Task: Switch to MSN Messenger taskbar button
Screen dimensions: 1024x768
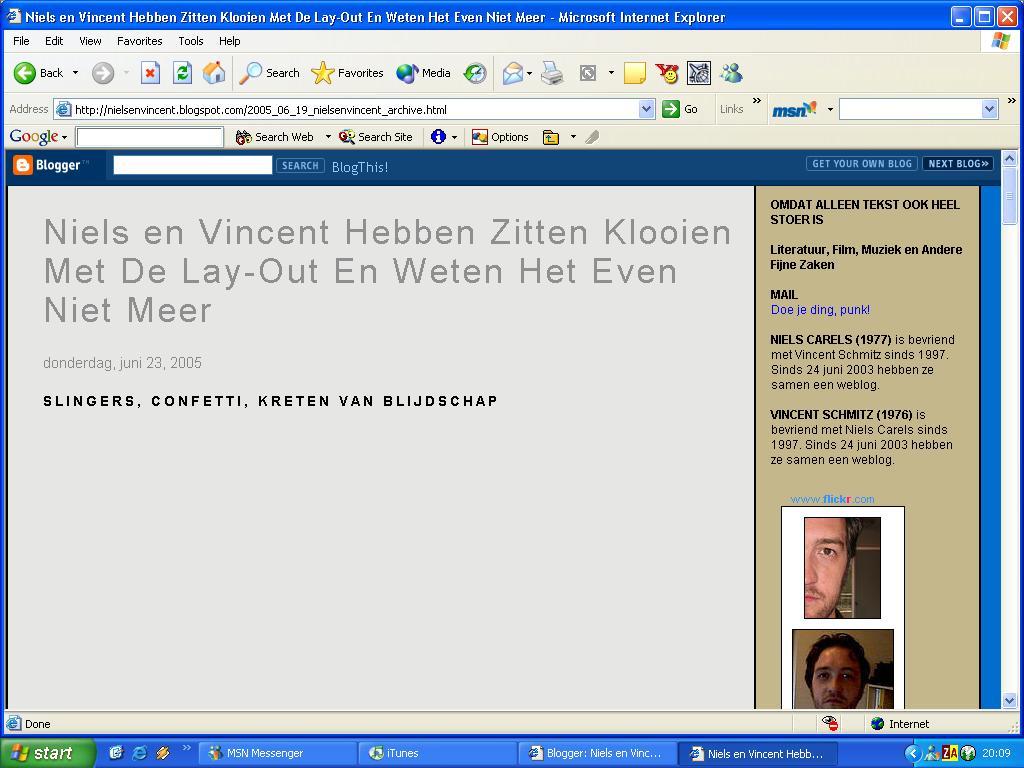Action: (277, 754)
